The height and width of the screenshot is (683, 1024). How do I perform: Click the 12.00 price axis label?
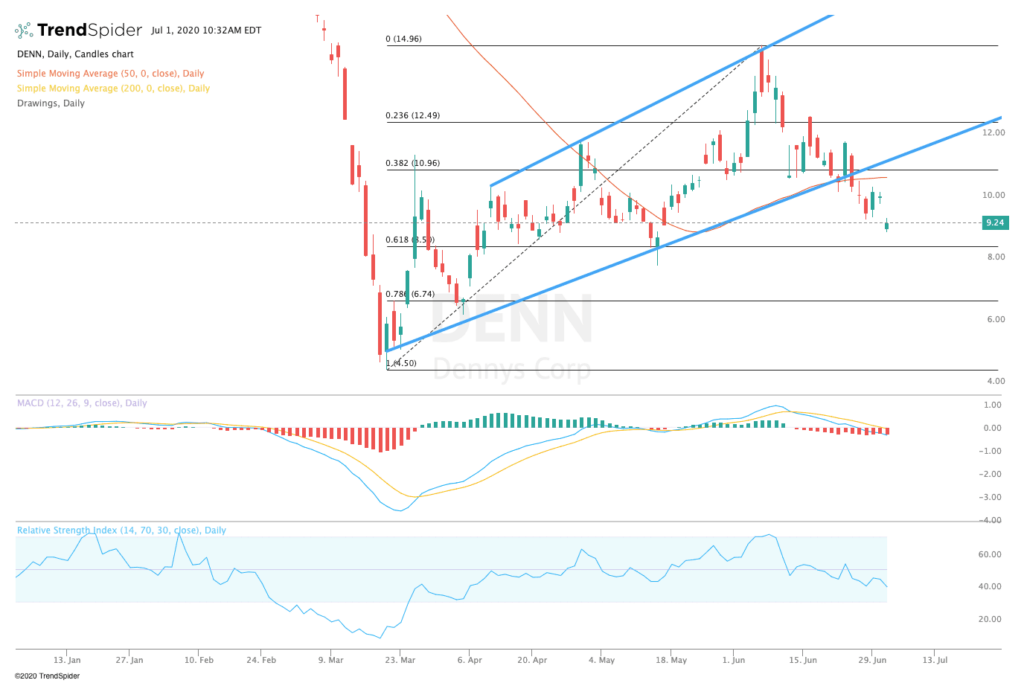(995, 133)
